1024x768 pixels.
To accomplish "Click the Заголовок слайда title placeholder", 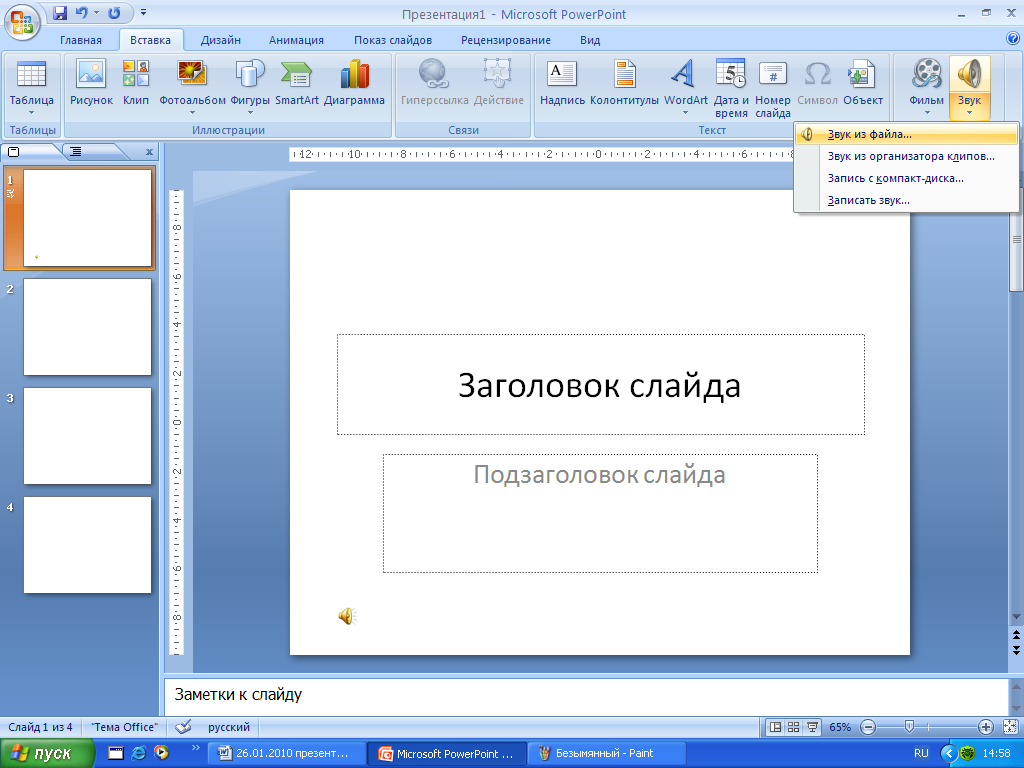I will click(x=601, y=385).
